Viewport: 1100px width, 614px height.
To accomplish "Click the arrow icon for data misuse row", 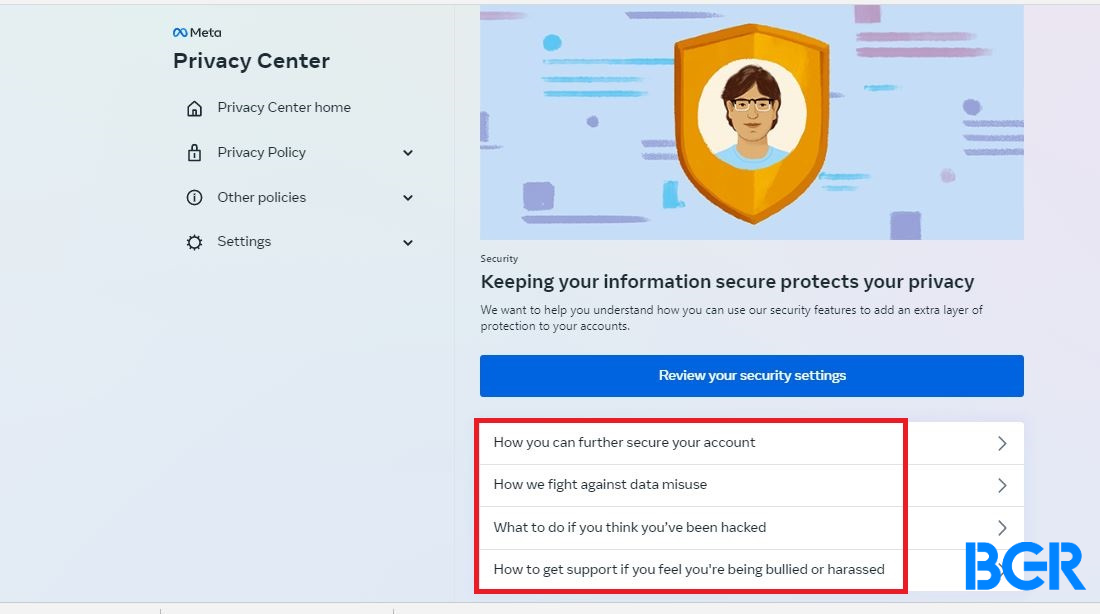I will [x=1002, y=485].
